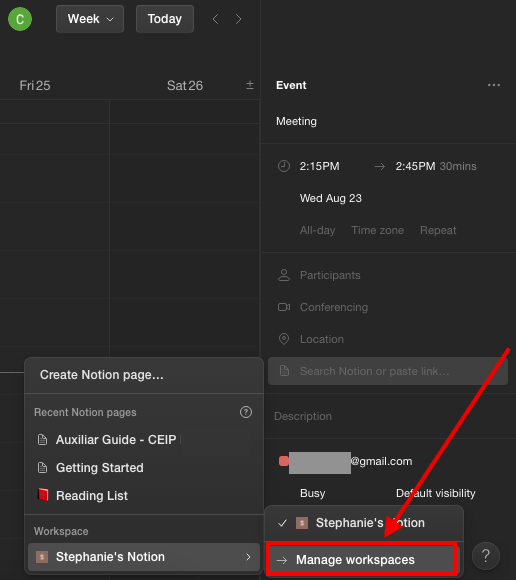Open the Week view dropdown
The image size is (516, 580).
90,19
